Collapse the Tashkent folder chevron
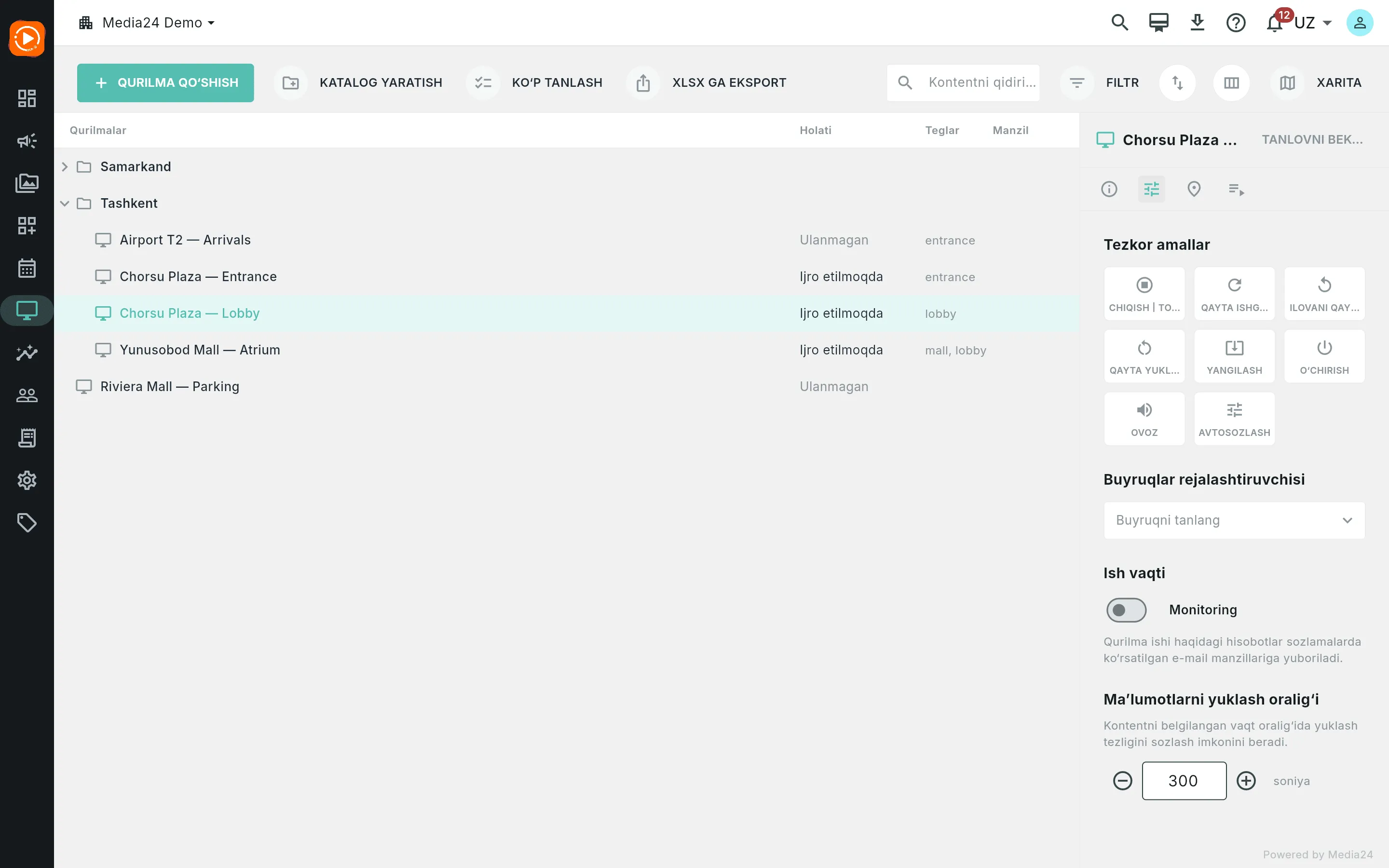This screenshot has height=868, width=1389. (65, 203)
